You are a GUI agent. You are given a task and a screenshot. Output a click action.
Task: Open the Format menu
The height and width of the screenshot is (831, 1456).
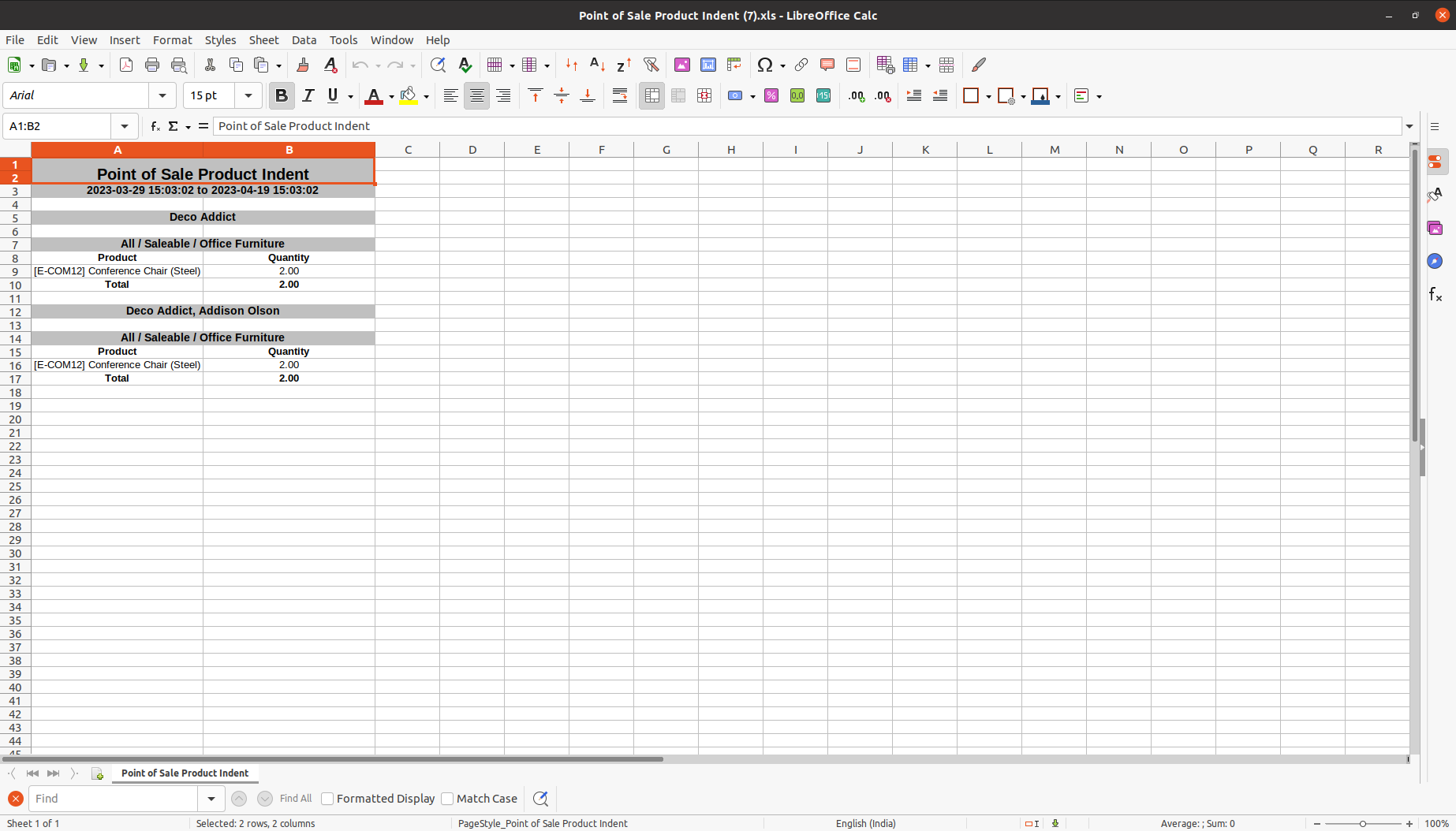tap(172, 40)
